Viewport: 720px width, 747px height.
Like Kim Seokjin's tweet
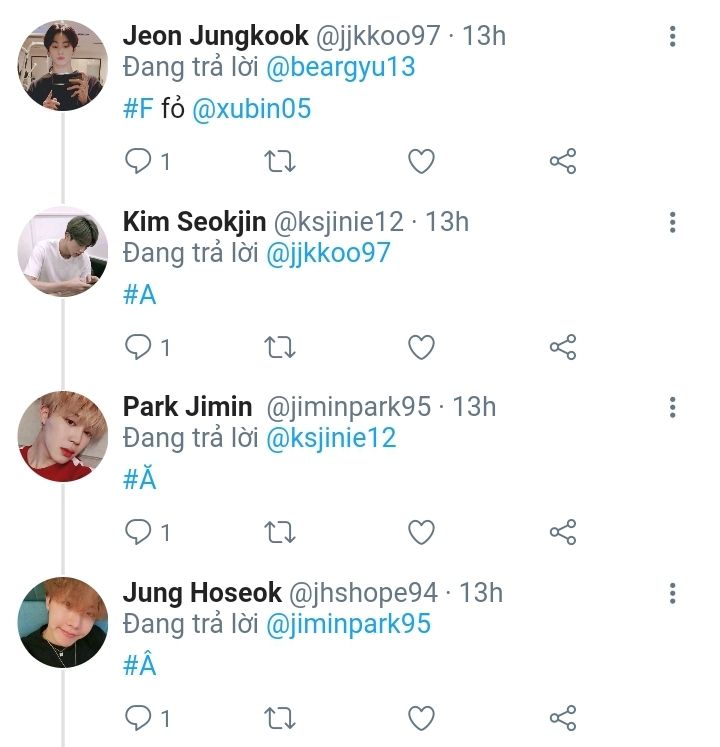tap(422, 347)
